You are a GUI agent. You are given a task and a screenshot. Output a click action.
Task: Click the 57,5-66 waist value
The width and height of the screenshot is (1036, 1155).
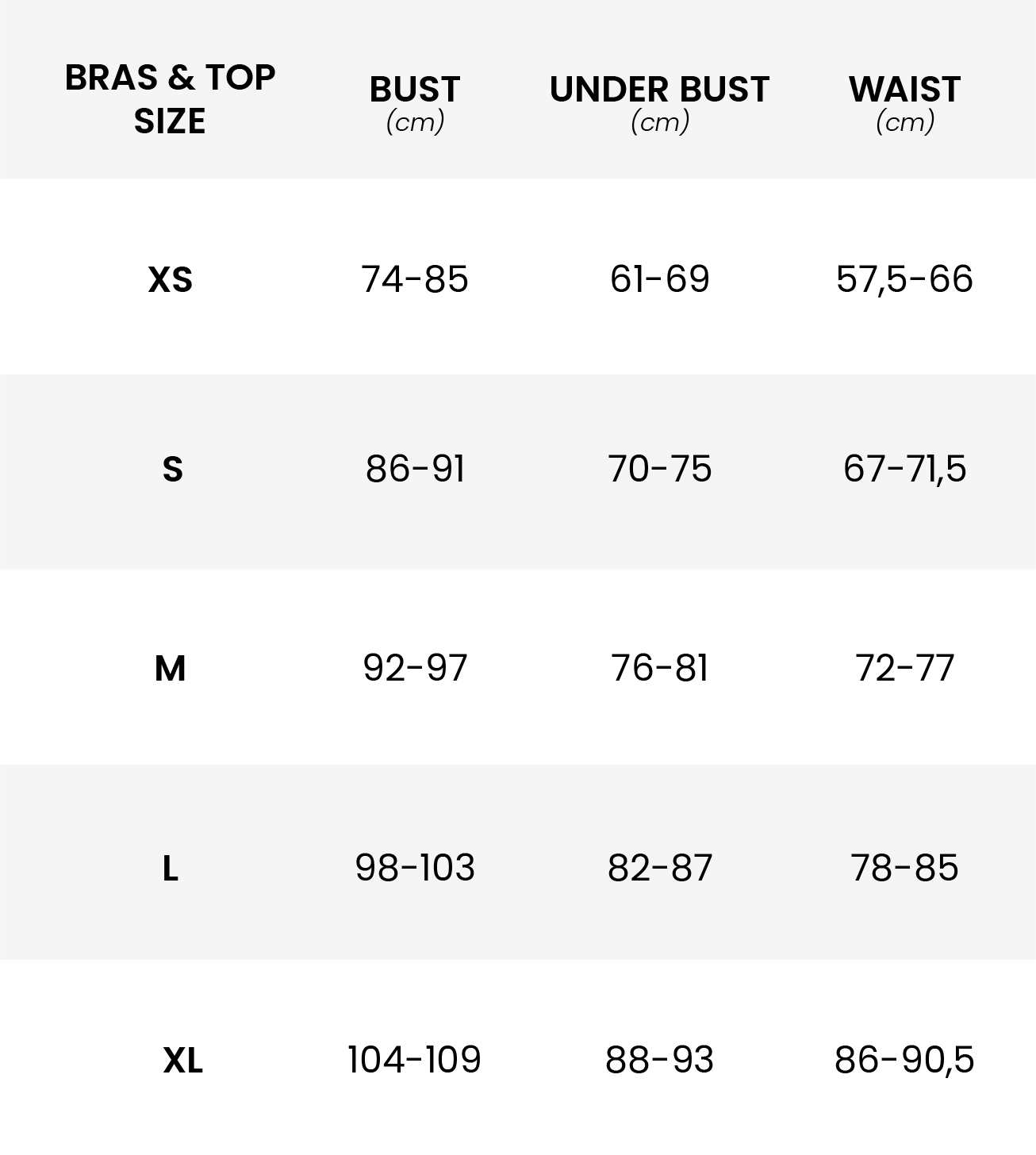pos(904,279)
